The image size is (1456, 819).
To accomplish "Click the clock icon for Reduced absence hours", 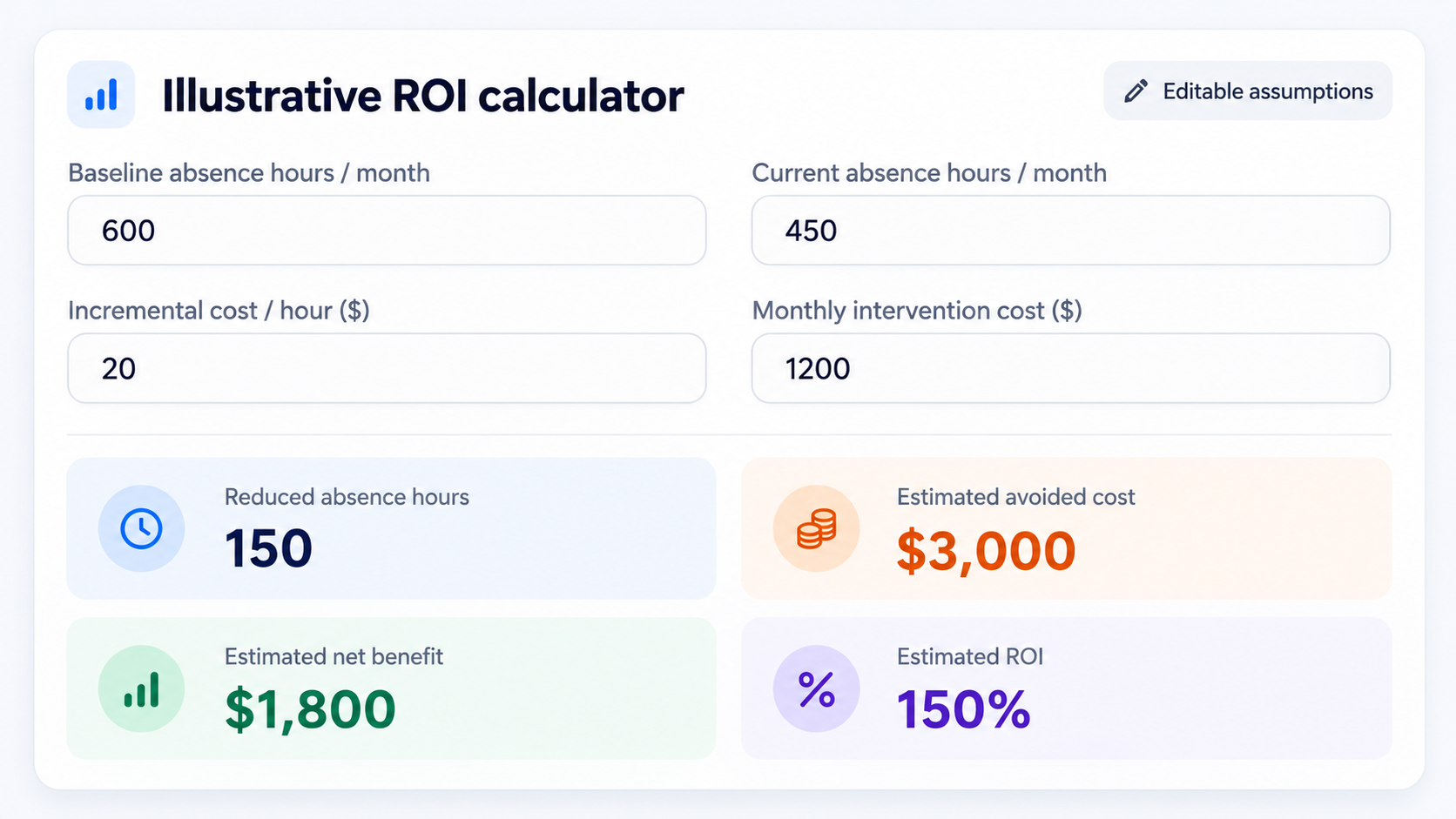I will [141, 528].
